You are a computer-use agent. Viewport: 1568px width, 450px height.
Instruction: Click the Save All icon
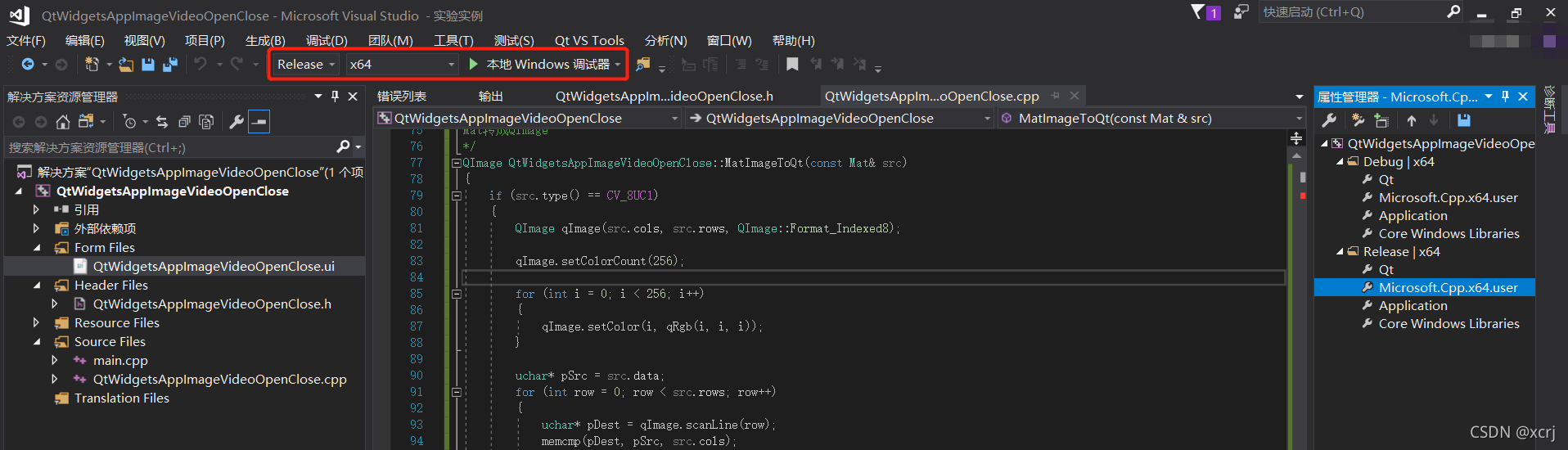tap(170, 64)
